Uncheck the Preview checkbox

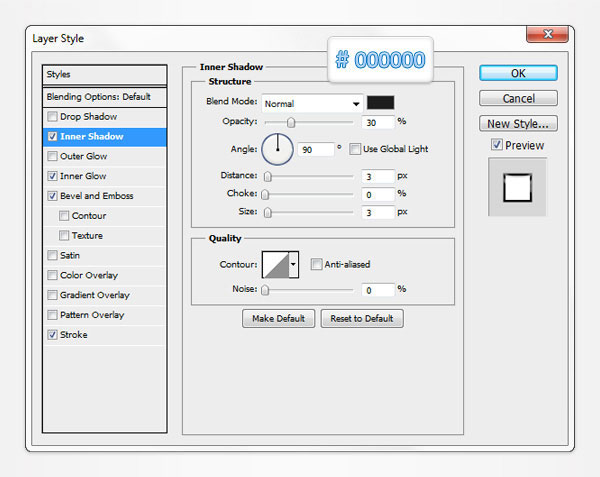point(497,146)
